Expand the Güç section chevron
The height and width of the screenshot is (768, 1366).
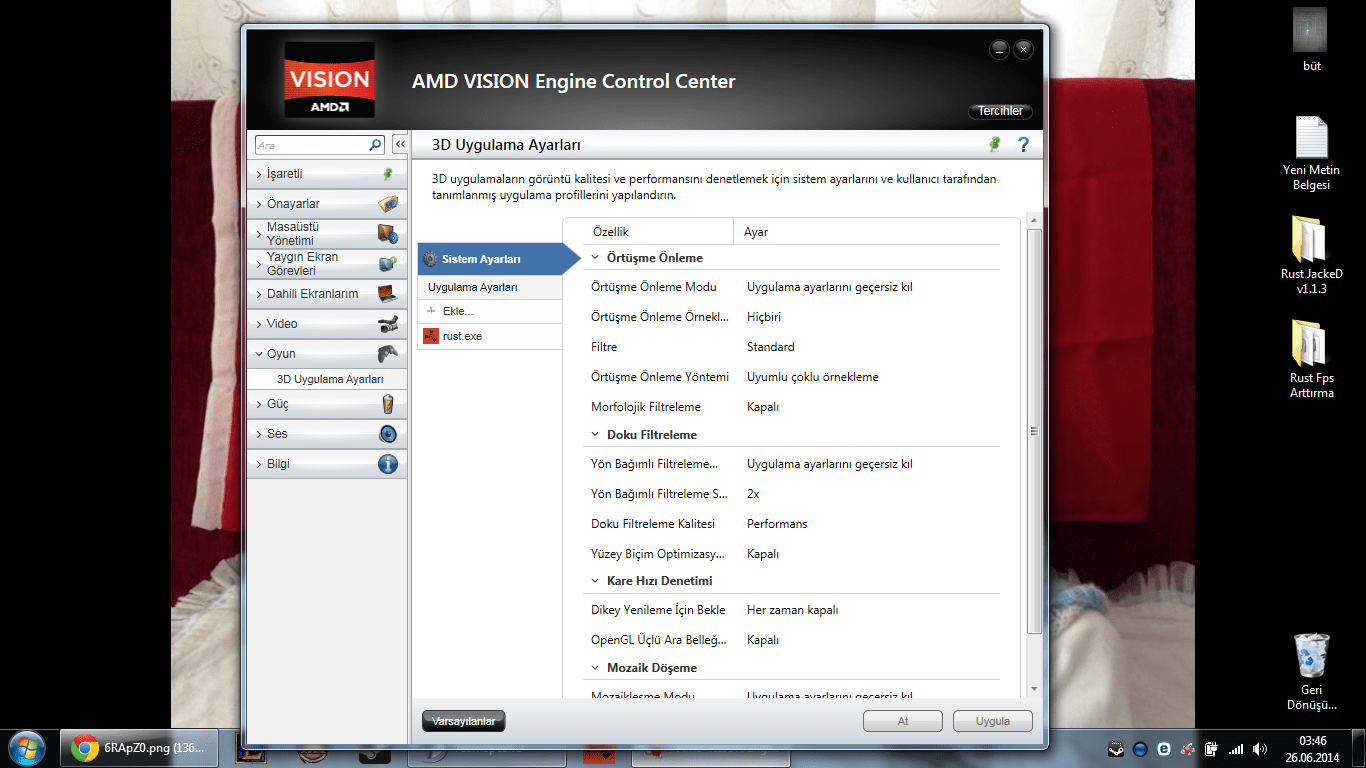tap(259, 404)
